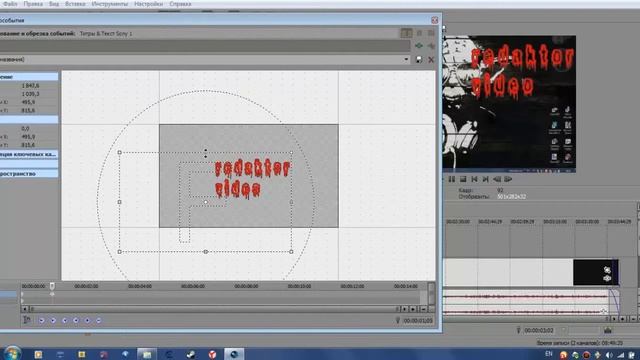This screenshot has width=640, height=360.
Task: Click the green plug-in chain icon
Action: coord(419,46)
